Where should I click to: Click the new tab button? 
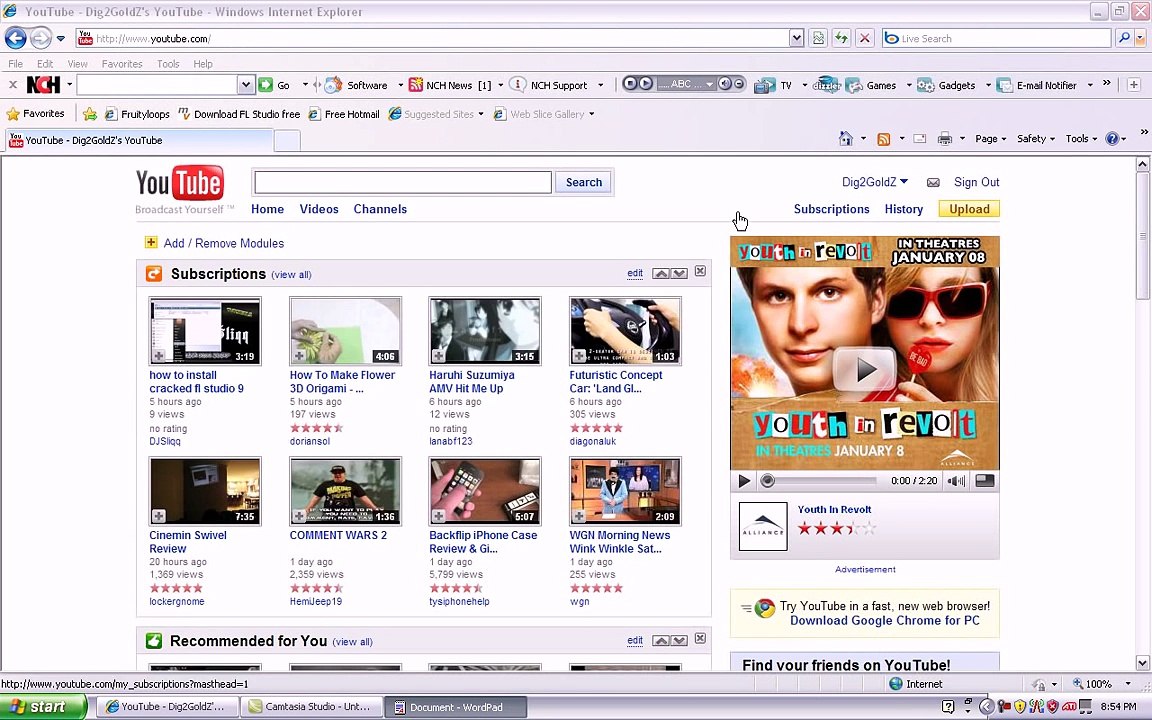pos(287,140)
